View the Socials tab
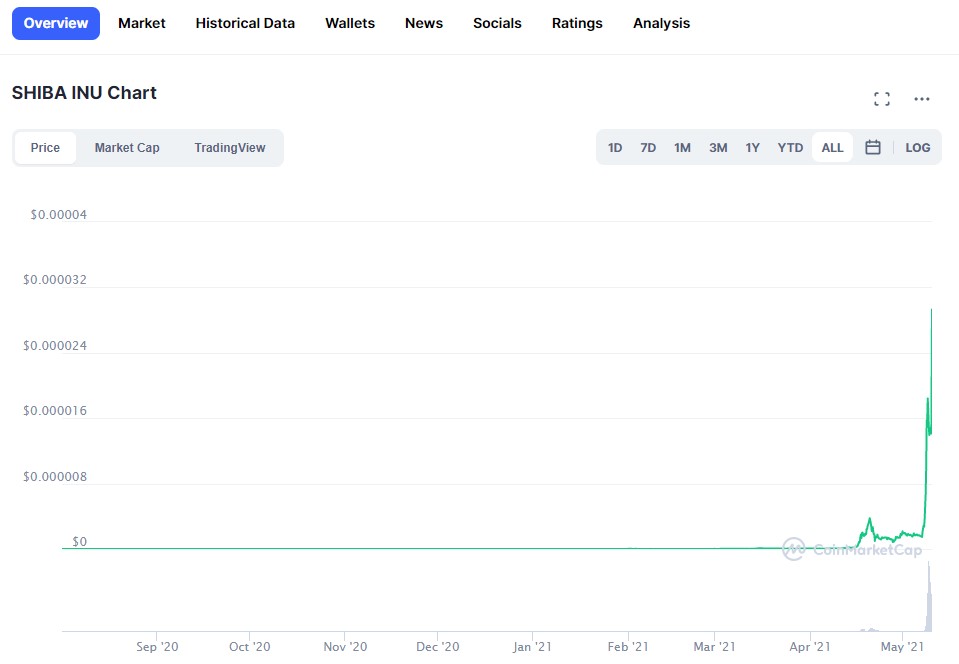Screen dimensions: 959x664 pyautogui.click(x=497, y=23)
